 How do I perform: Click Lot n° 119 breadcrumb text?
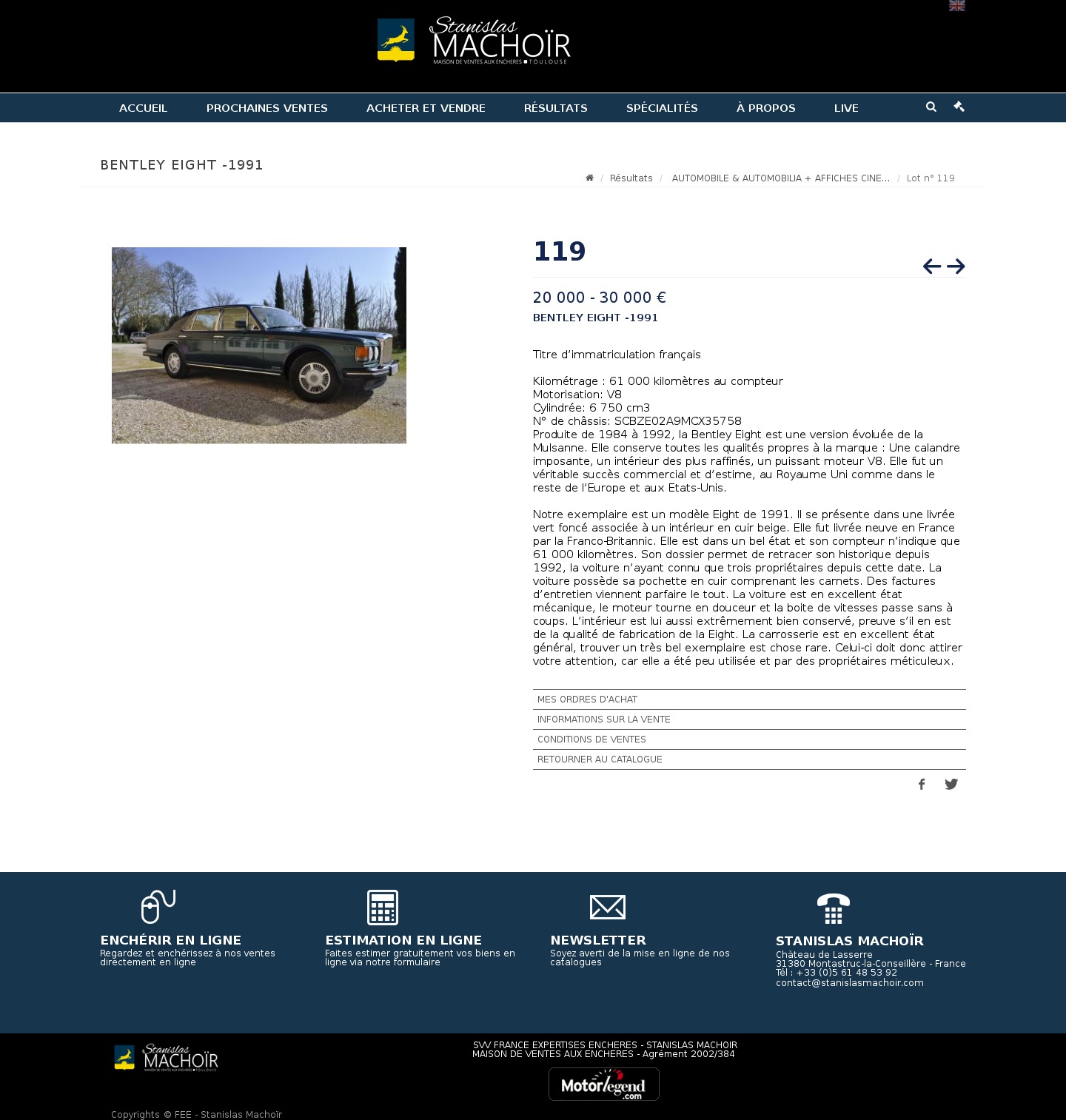(x=931, y=178)
